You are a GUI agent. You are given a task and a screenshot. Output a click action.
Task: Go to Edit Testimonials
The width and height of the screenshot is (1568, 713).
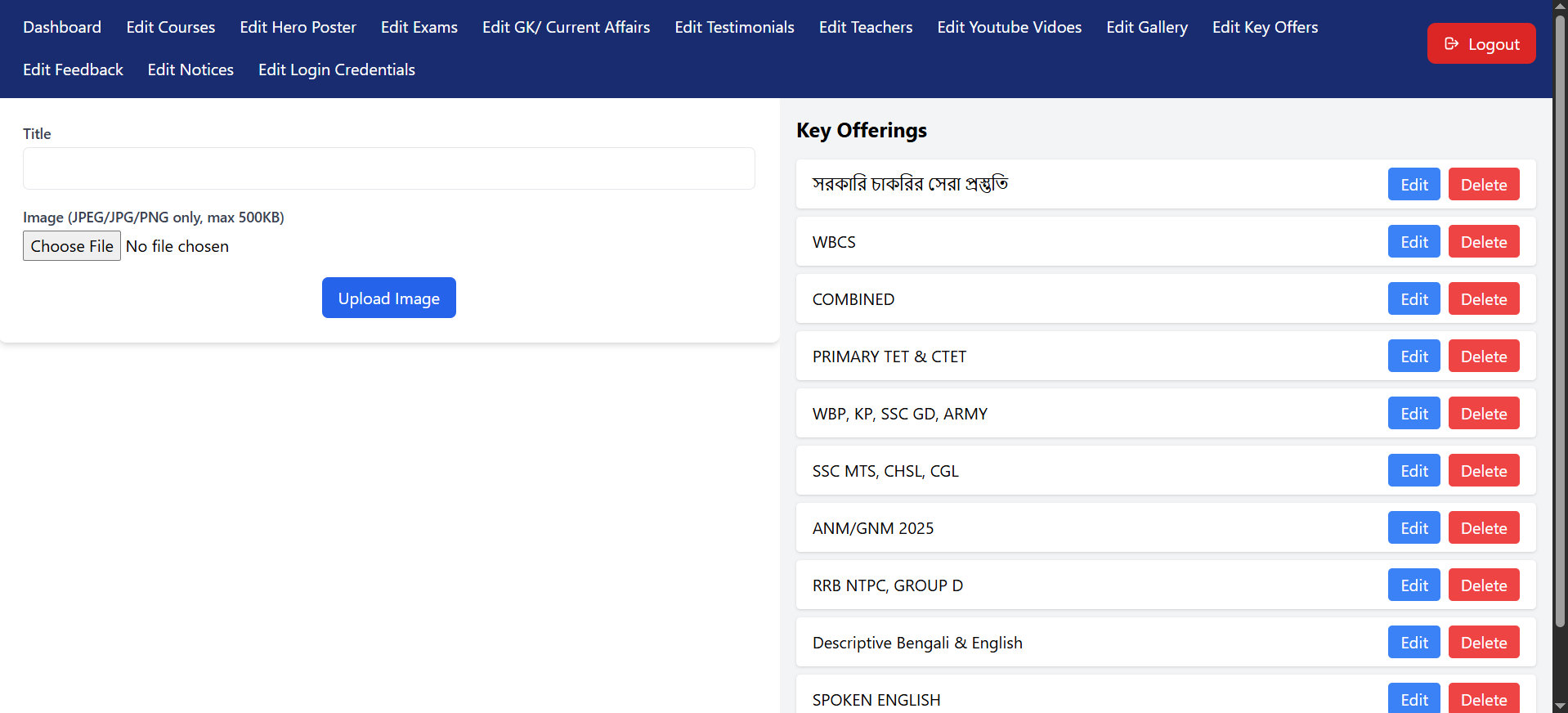coord(735,27)
